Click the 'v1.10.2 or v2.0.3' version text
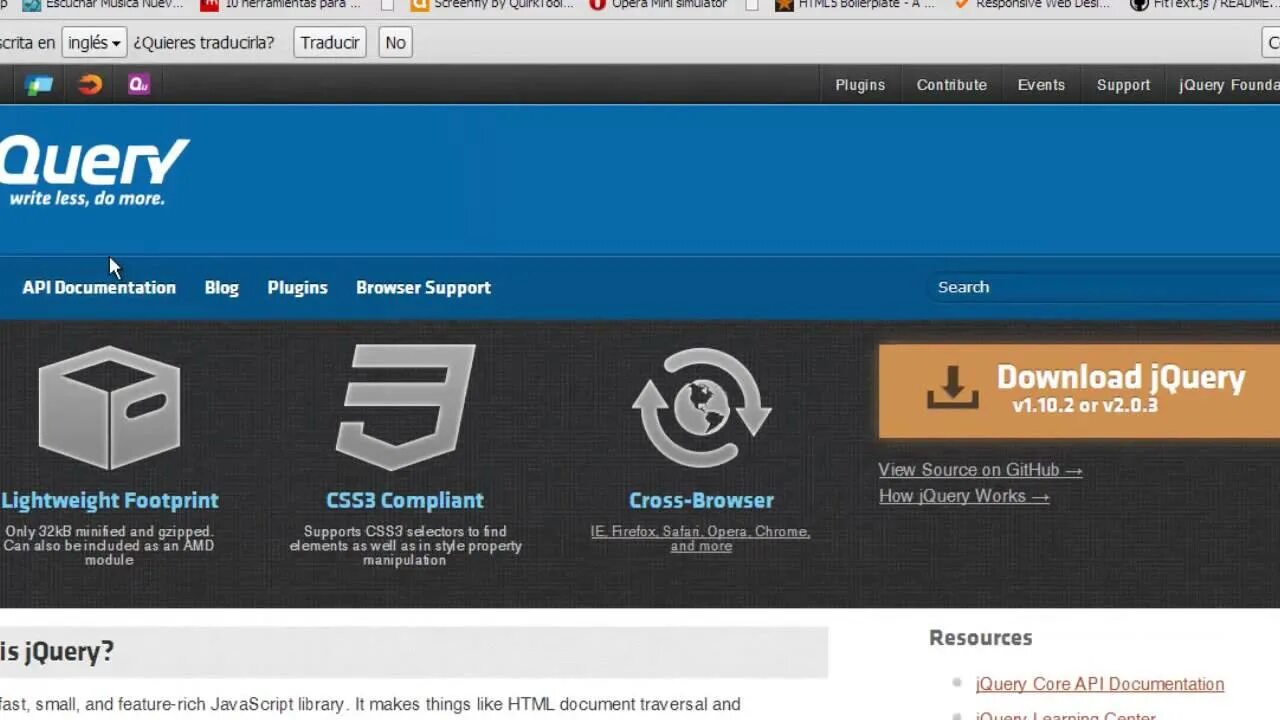 (x=1085, y=406)
